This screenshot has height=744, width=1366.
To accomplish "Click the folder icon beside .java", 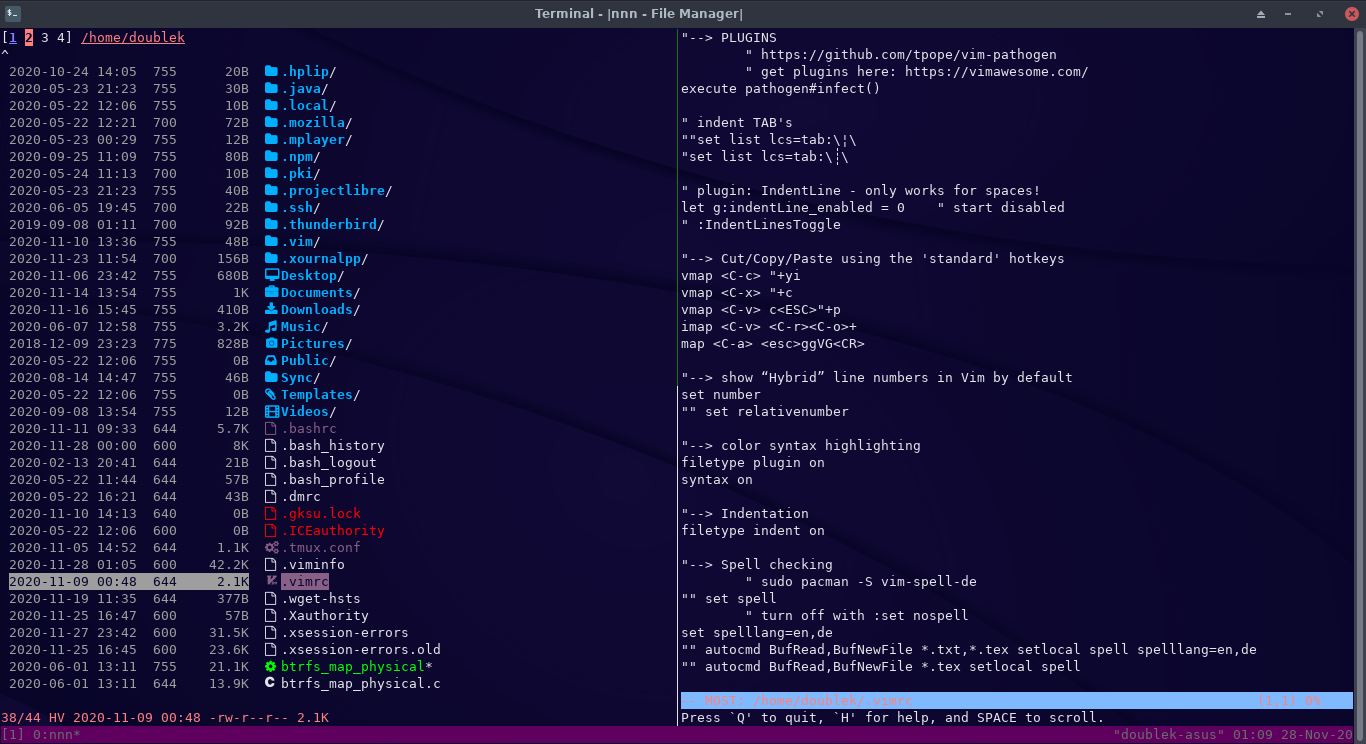I will click(271, 89).
